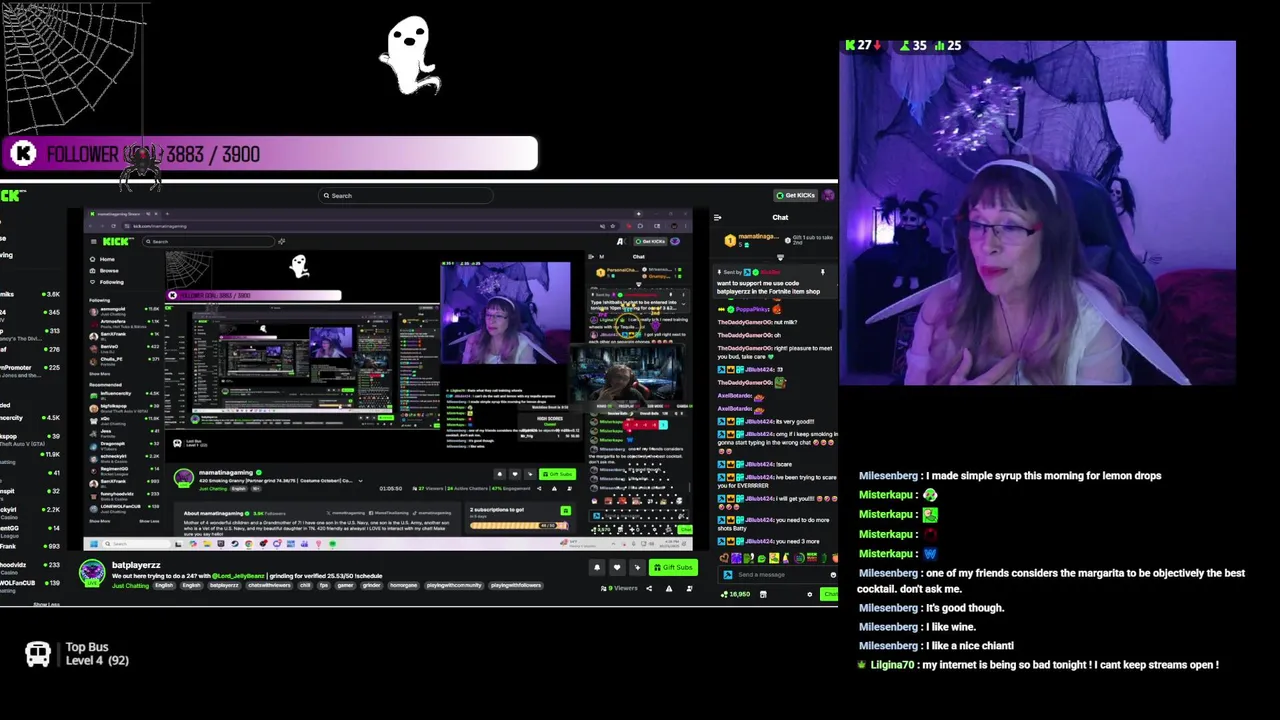Click the nested Kick search box
Screen dimensions: 1280x720
pyautogui.click(x=209, y=241)
